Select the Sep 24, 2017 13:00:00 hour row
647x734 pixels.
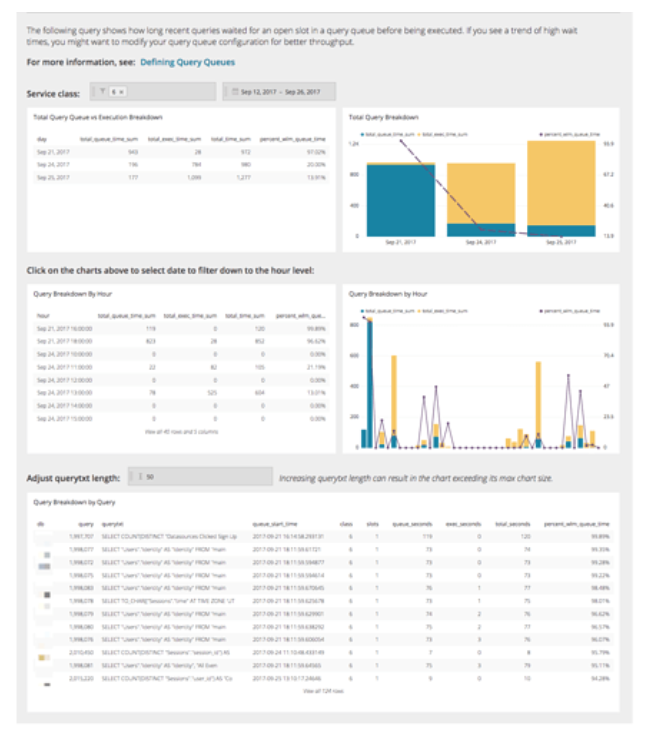pos(181,393)
